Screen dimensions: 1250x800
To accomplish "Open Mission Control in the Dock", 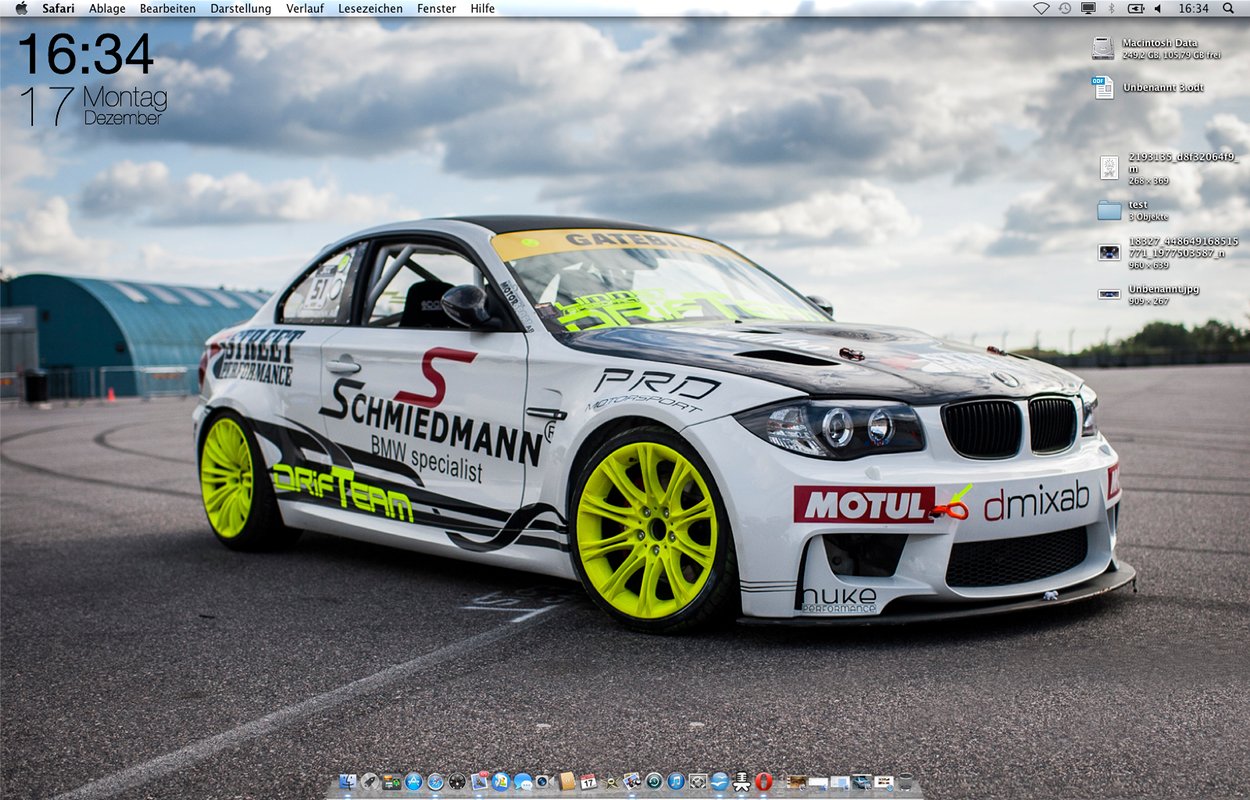I will [x=392, y=782].
